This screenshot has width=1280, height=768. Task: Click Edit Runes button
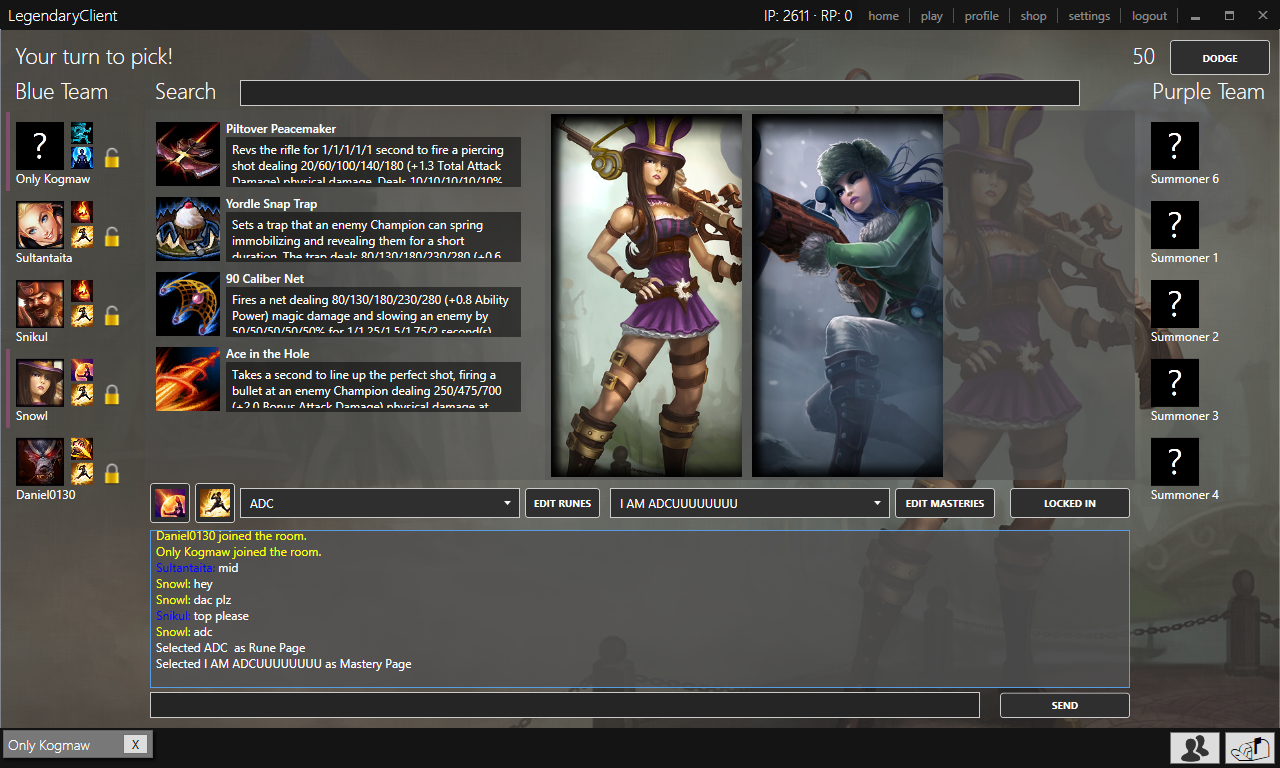click(562, 503)
